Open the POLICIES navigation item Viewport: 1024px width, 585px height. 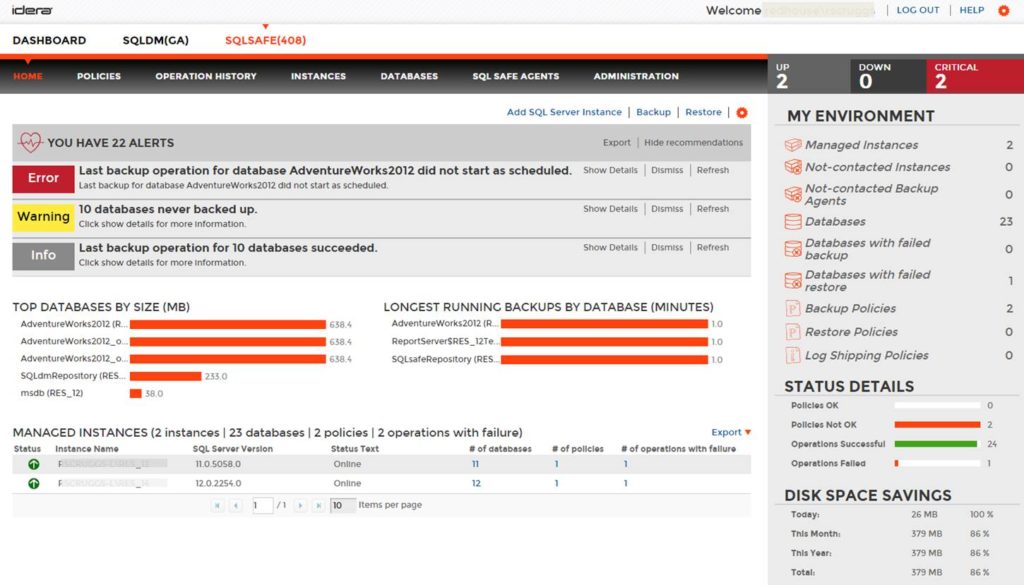click(99, 76)
